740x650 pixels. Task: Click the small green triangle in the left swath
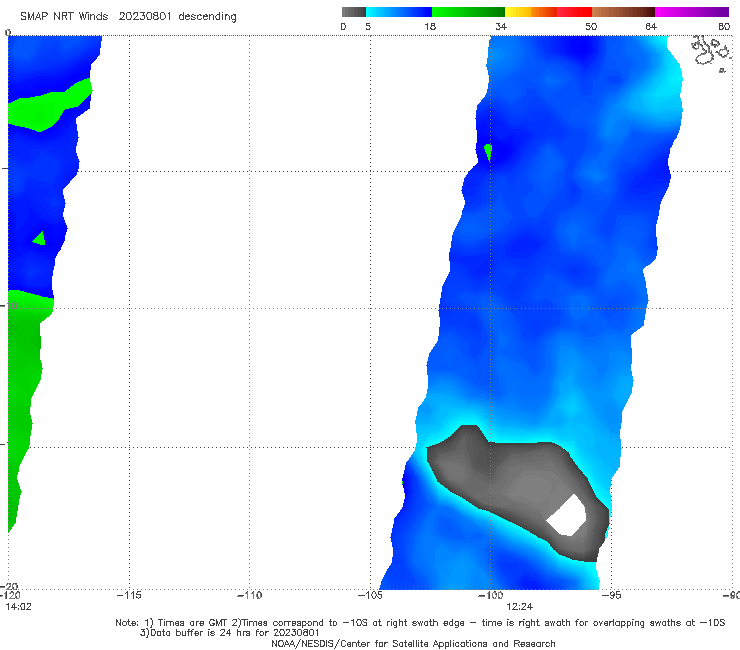click(39, 239)
